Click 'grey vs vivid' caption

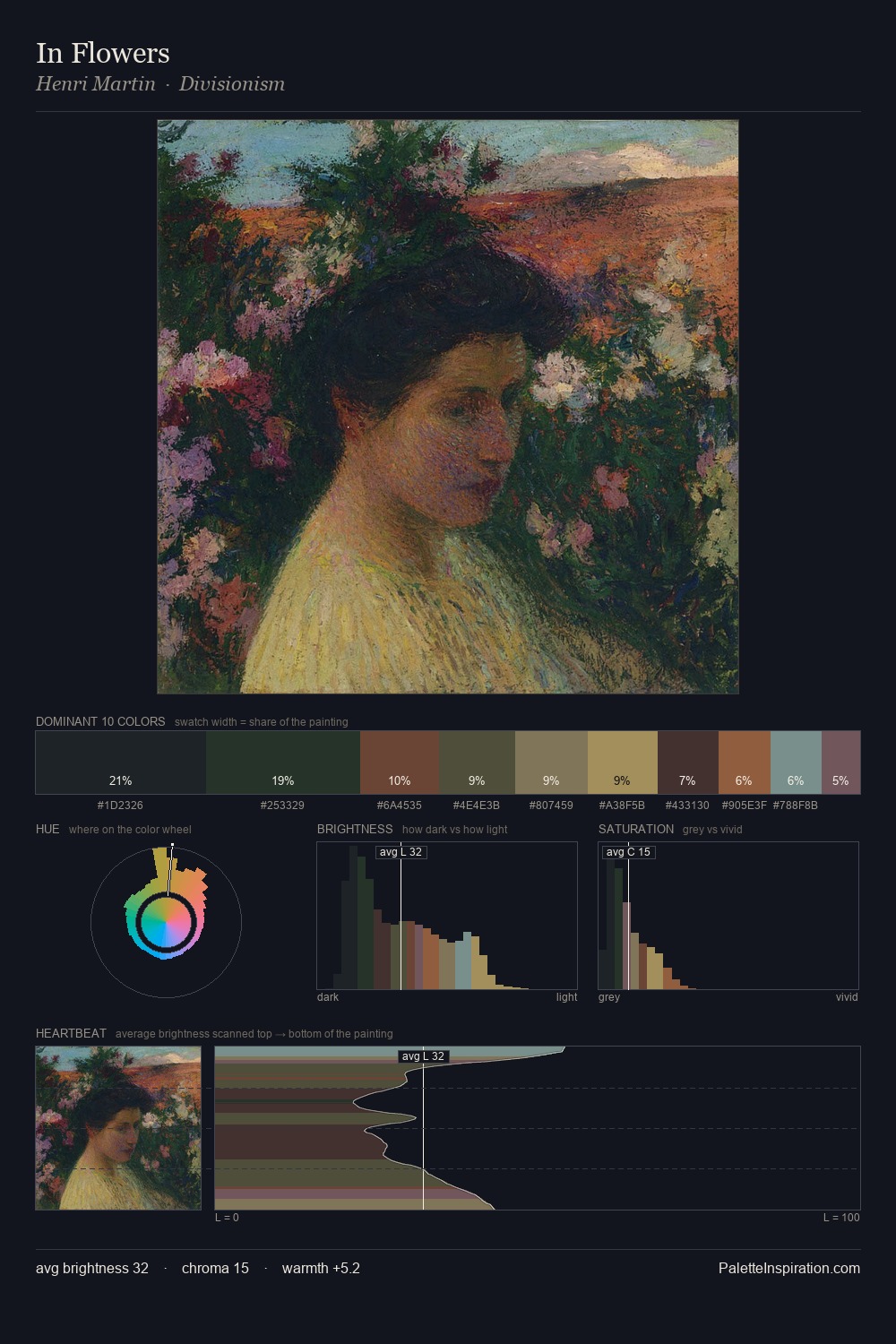[712, 830]
